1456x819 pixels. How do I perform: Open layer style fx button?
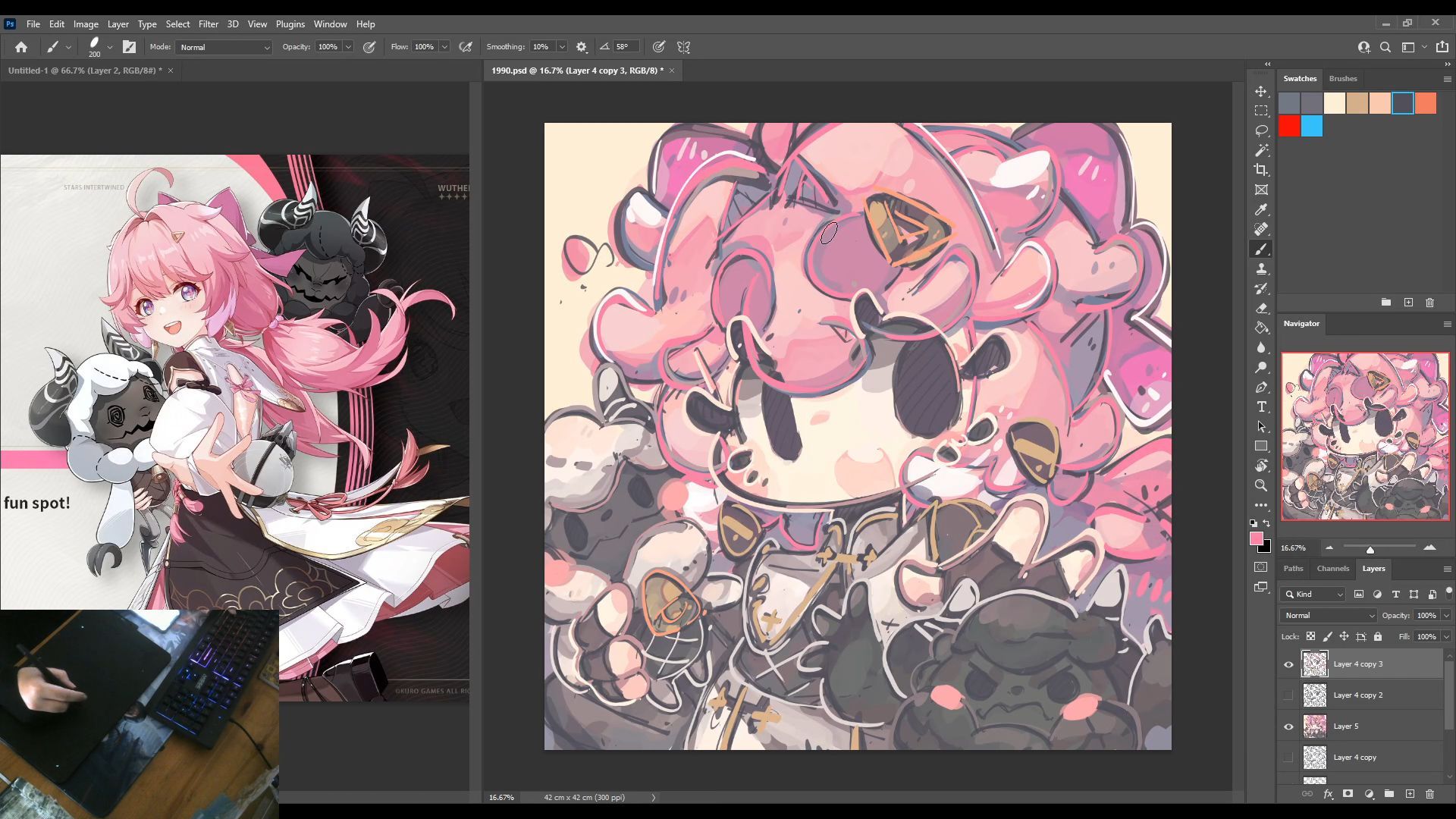[x=1328, y=794]
